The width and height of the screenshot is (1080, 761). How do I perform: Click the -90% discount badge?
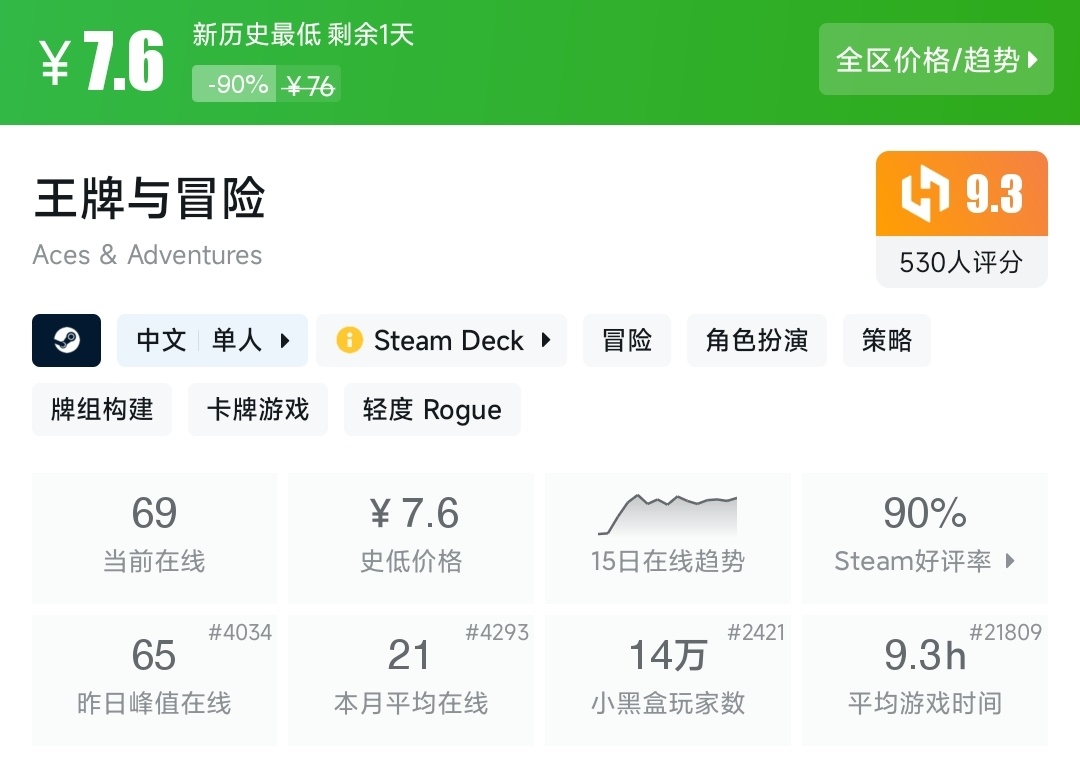tap(238, 85)
